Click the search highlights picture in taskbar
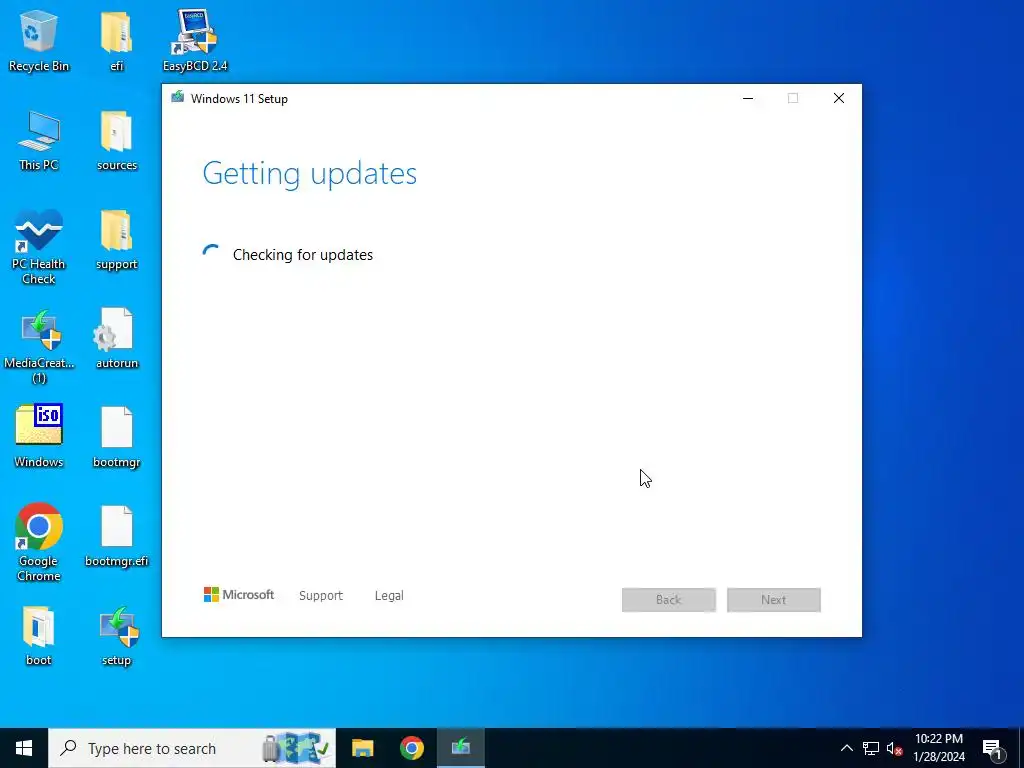 pyautogui.click(x=295, y=748)
